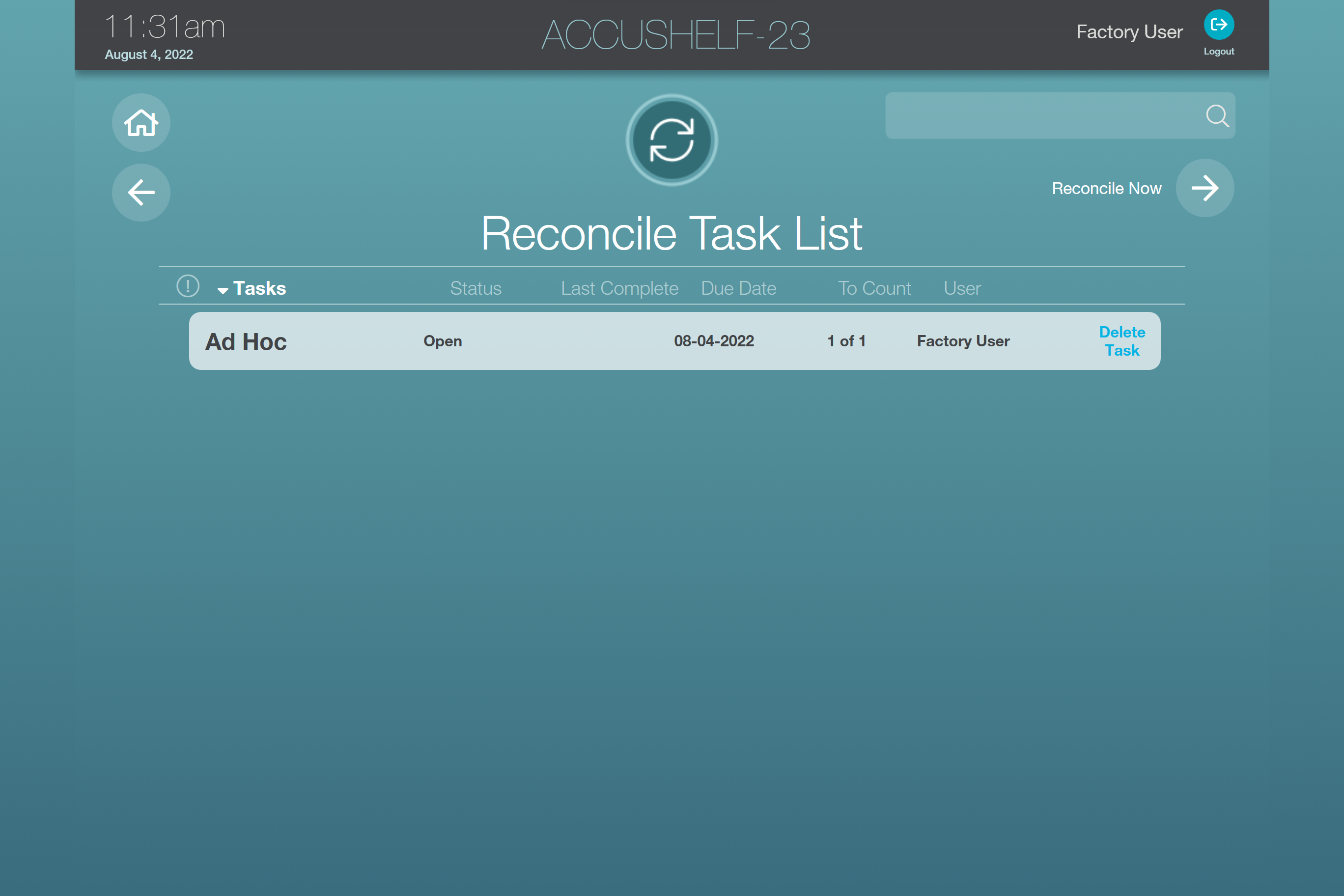This screenshot has height=896, width=1344.
Task: Sort by To Count column
Action: [874, 288]
